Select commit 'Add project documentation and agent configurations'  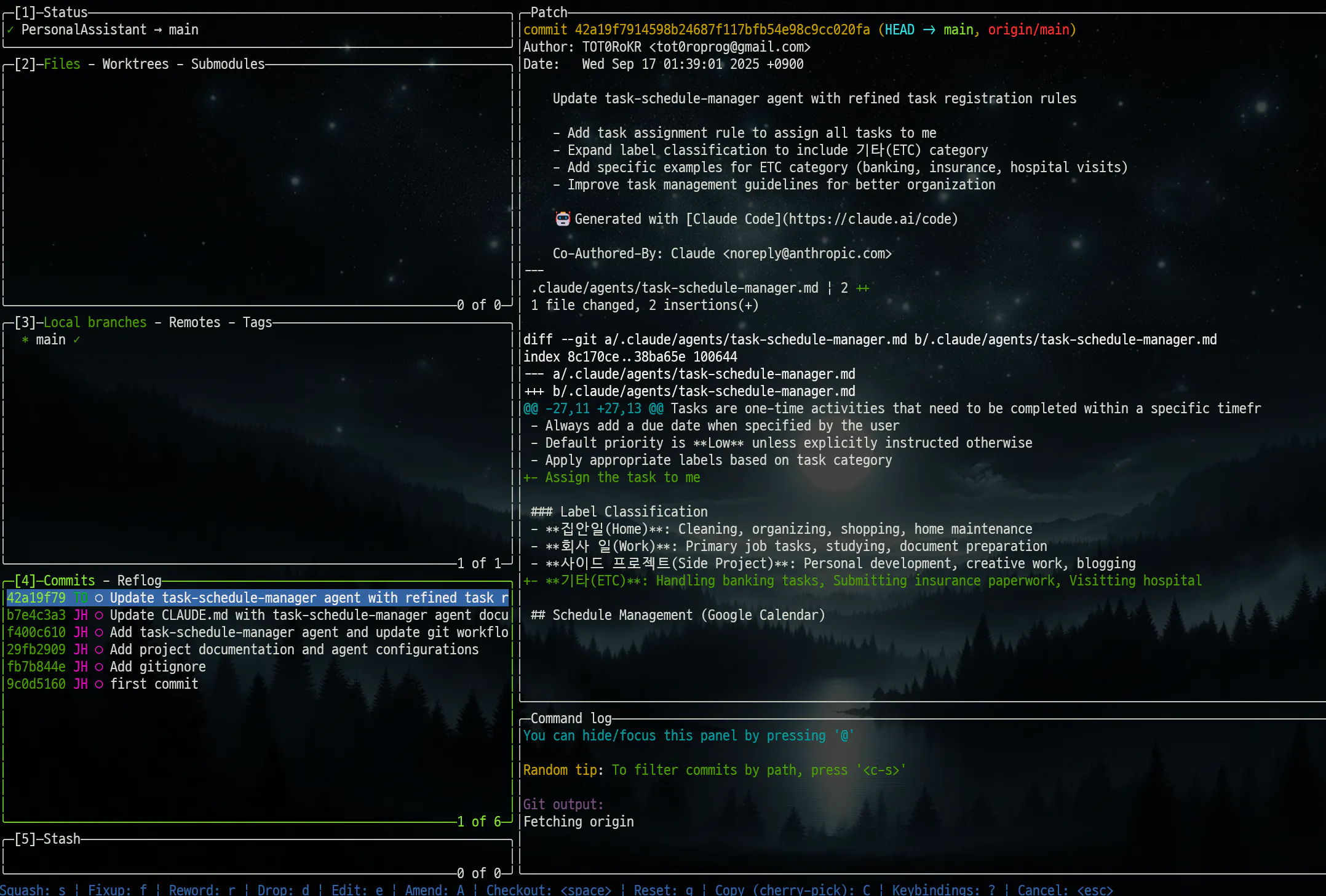[257, 649]
